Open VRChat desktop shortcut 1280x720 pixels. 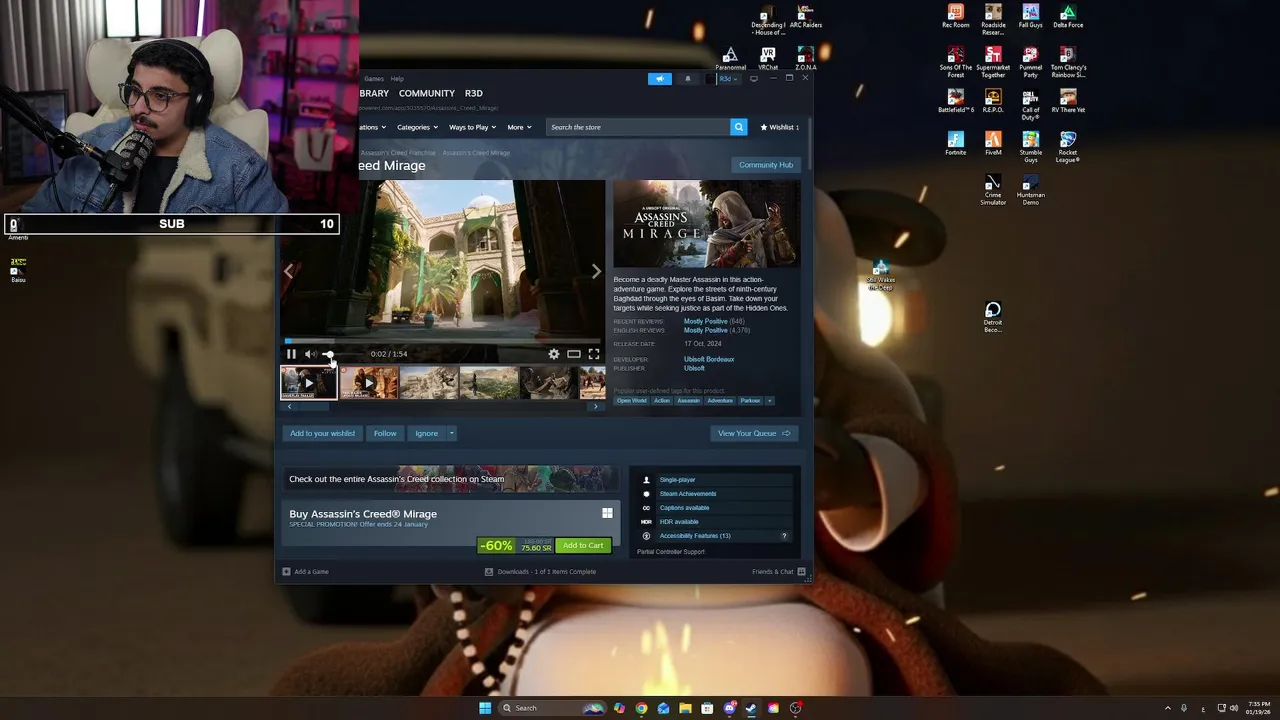[x=768, y=58]
